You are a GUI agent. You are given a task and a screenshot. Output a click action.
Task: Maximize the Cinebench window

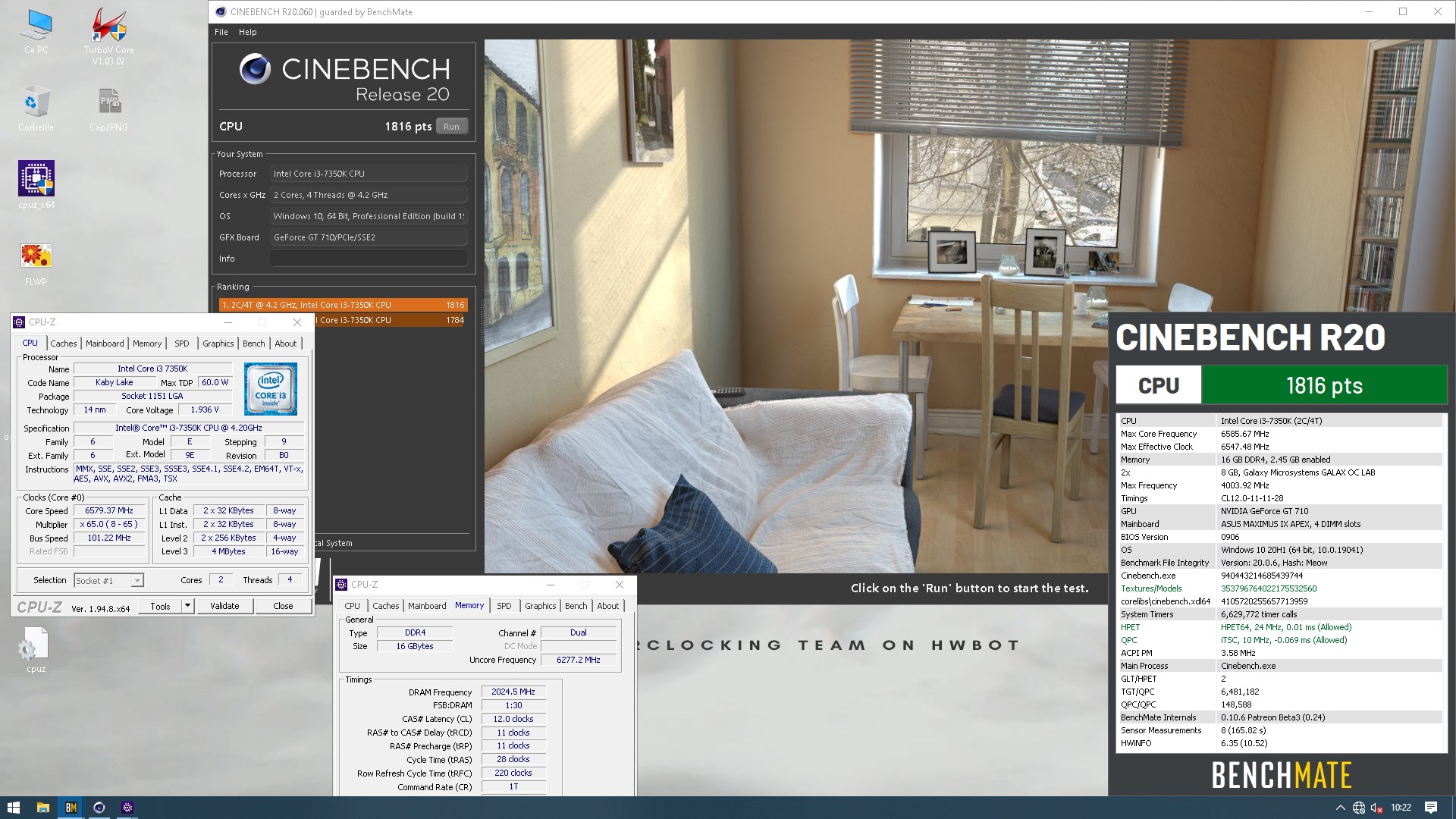[x=1403, y=11]
